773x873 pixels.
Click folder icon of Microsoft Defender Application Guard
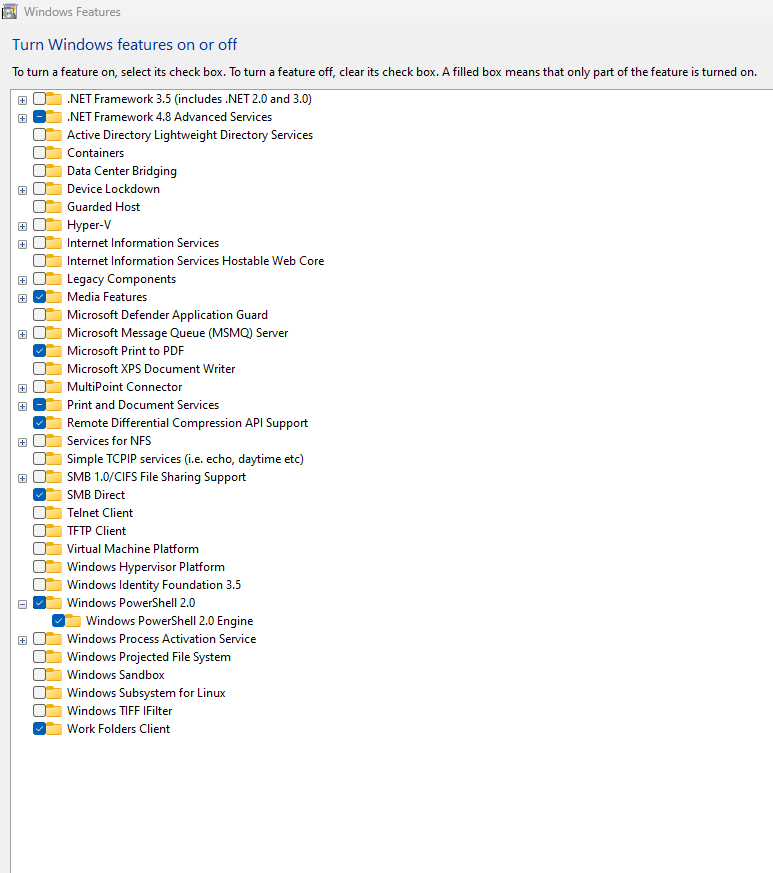[54, 315]
